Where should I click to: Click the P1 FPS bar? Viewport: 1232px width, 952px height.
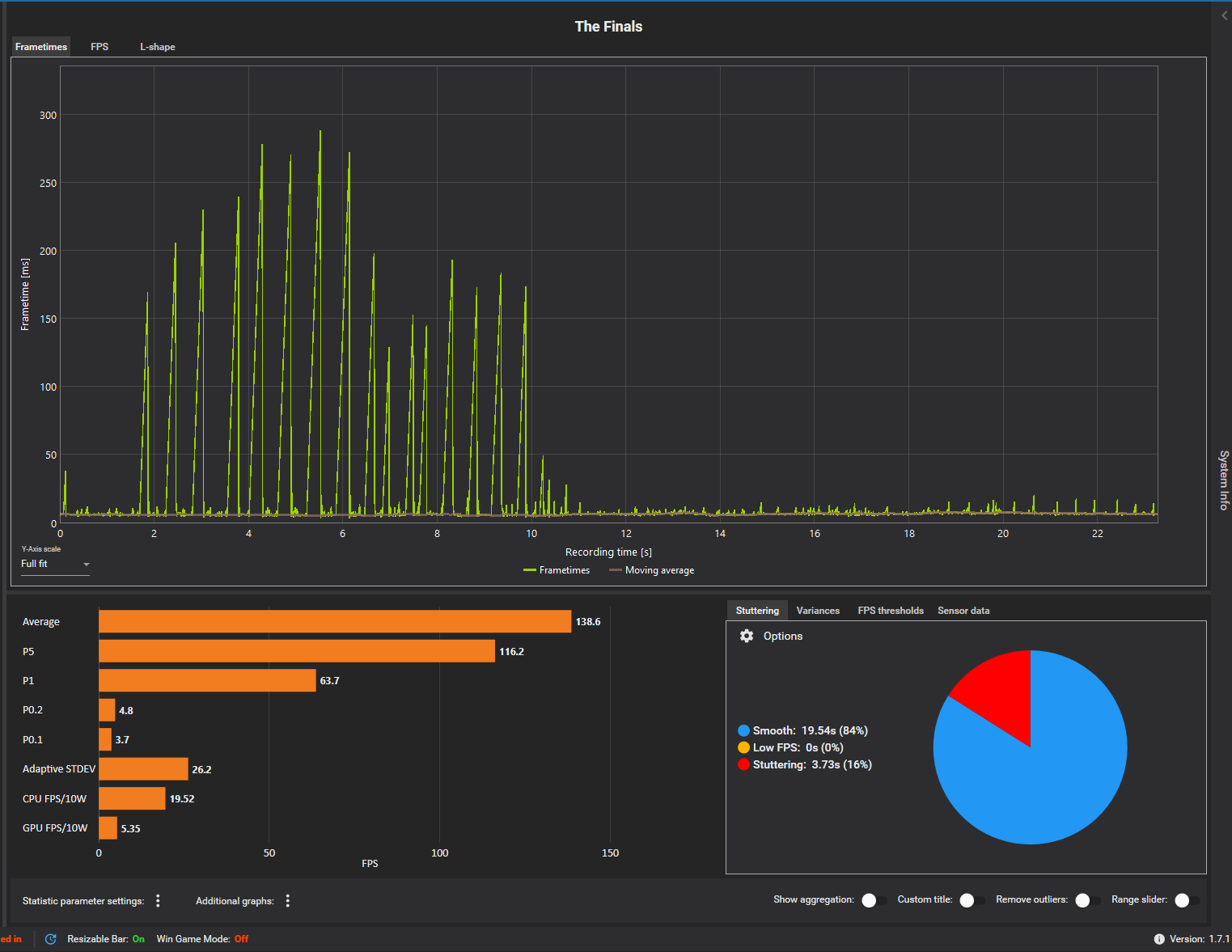pos(207,680)
